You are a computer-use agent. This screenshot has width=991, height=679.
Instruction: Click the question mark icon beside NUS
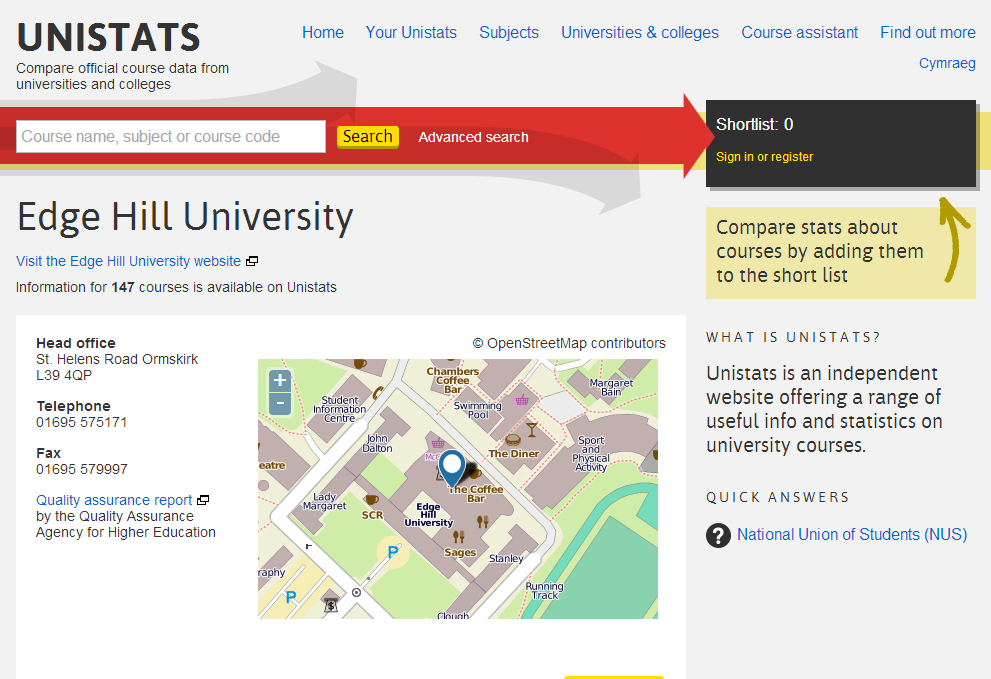coord(718,535)
